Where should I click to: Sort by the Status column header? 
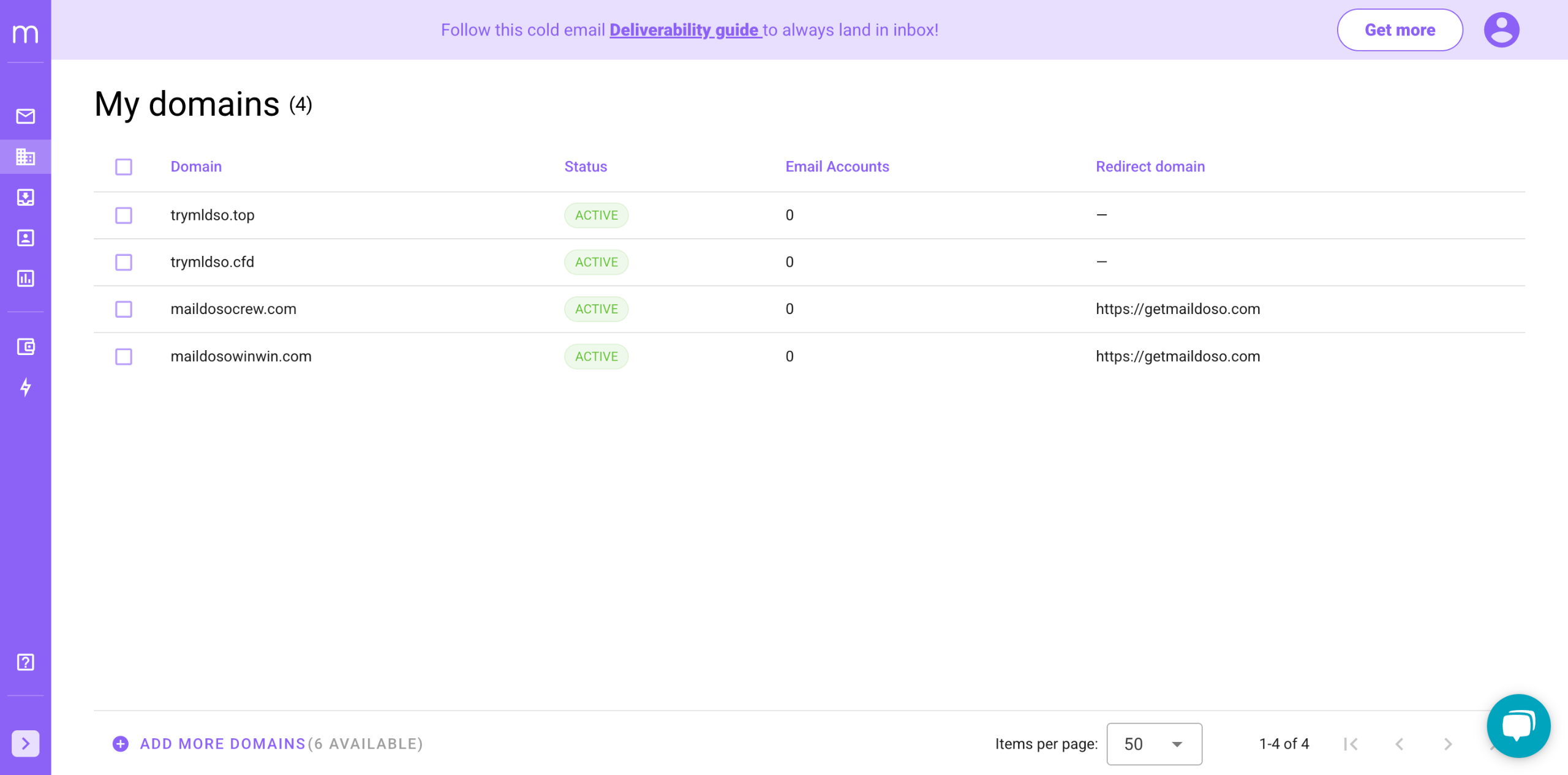[x=586, y=167]
